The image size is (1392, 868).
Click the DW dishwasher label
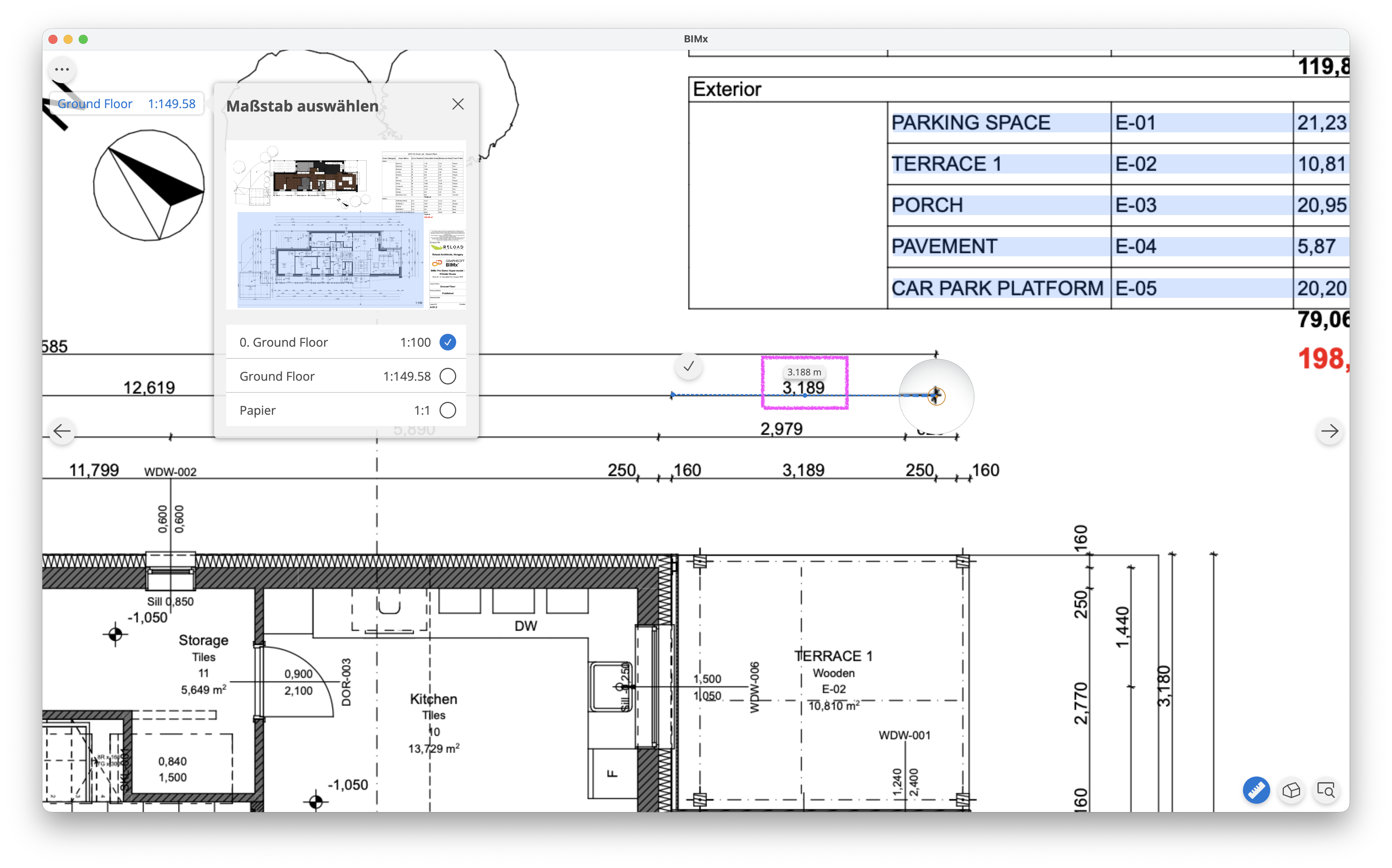coord(525,626)
